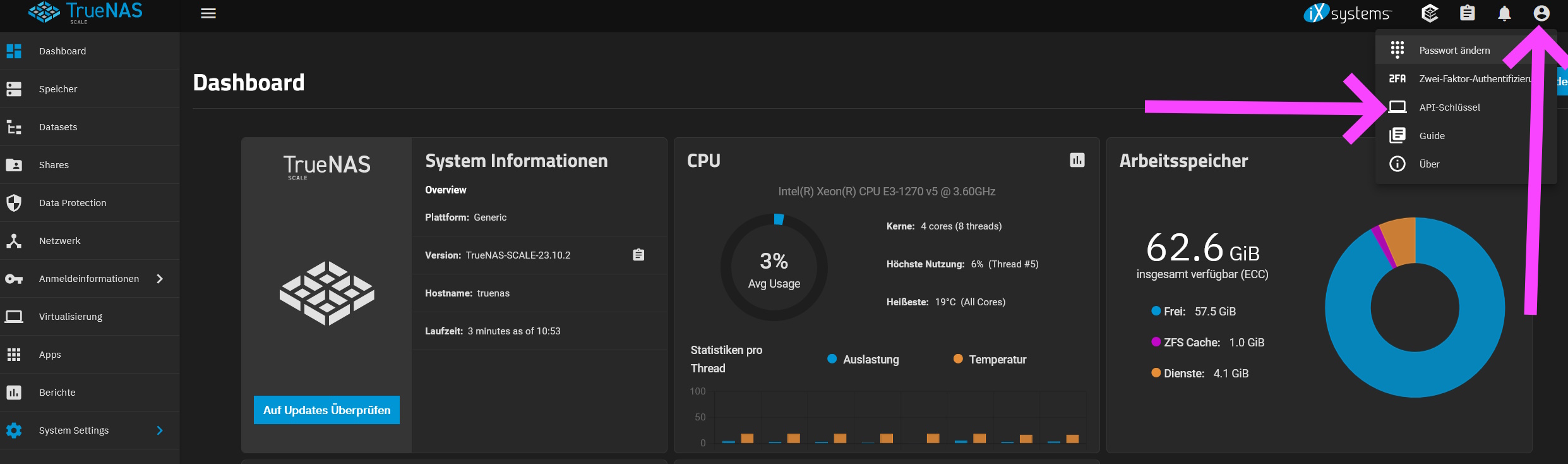Open the notifications bell
Screen dimensions: 1568x464
click(1504, 13)
